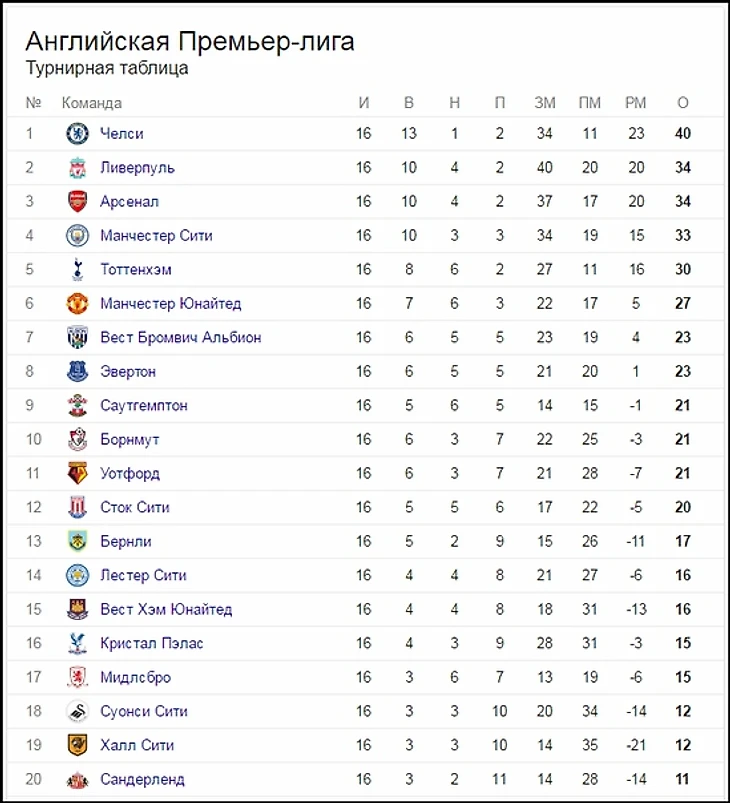The width and height of the screenshot is (730, 803).
Task: Open the Челси team link
Action: point(122,133)
